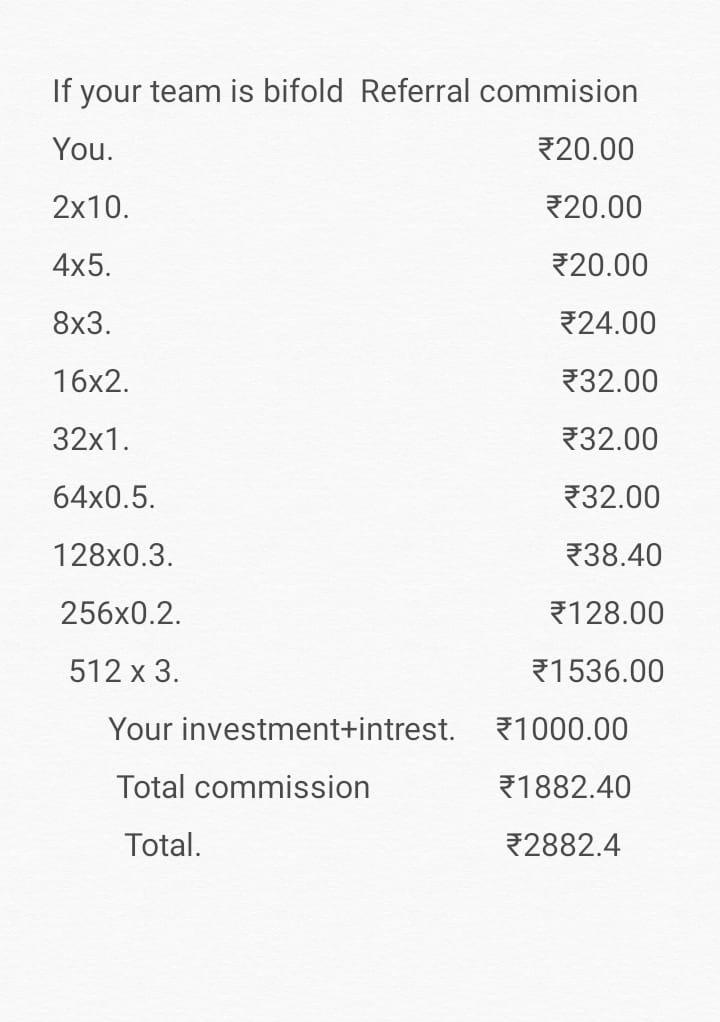Select the '4x5.' row label
Screen dimensions: 720x1022
coord(82,266)
